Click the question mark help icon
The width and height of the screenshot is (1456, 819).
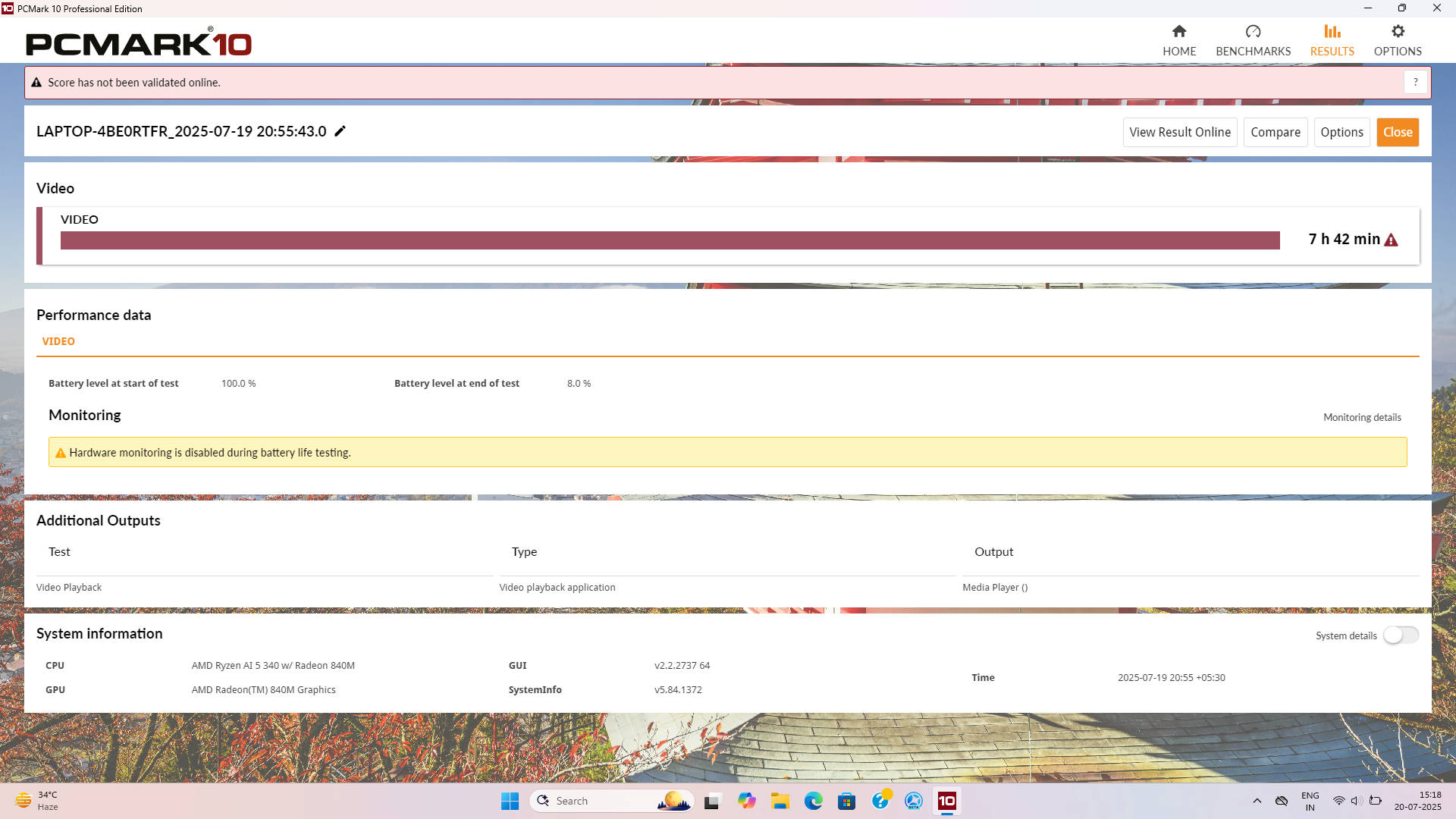pos(1415,82)
